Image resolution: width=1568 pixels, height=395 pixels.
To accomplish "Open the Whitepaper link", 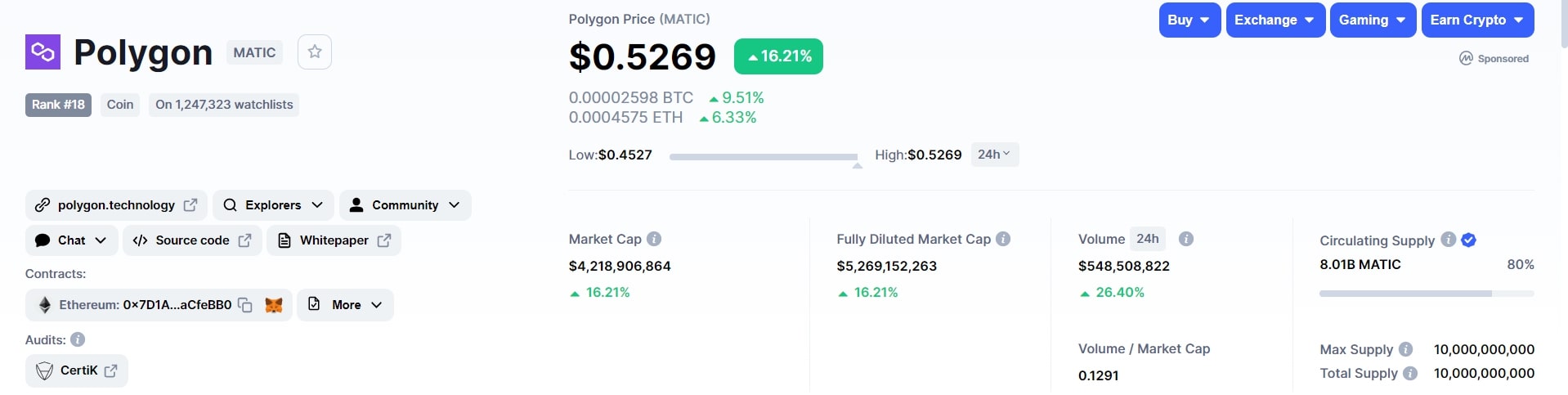I will pos(334,240).
